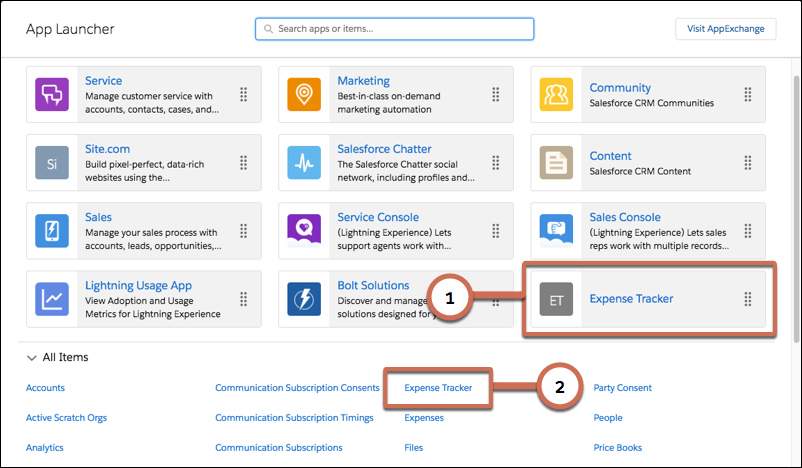Click the Content tile description 'Salesforce CRM Content'
802x468 pixels.
640,171
